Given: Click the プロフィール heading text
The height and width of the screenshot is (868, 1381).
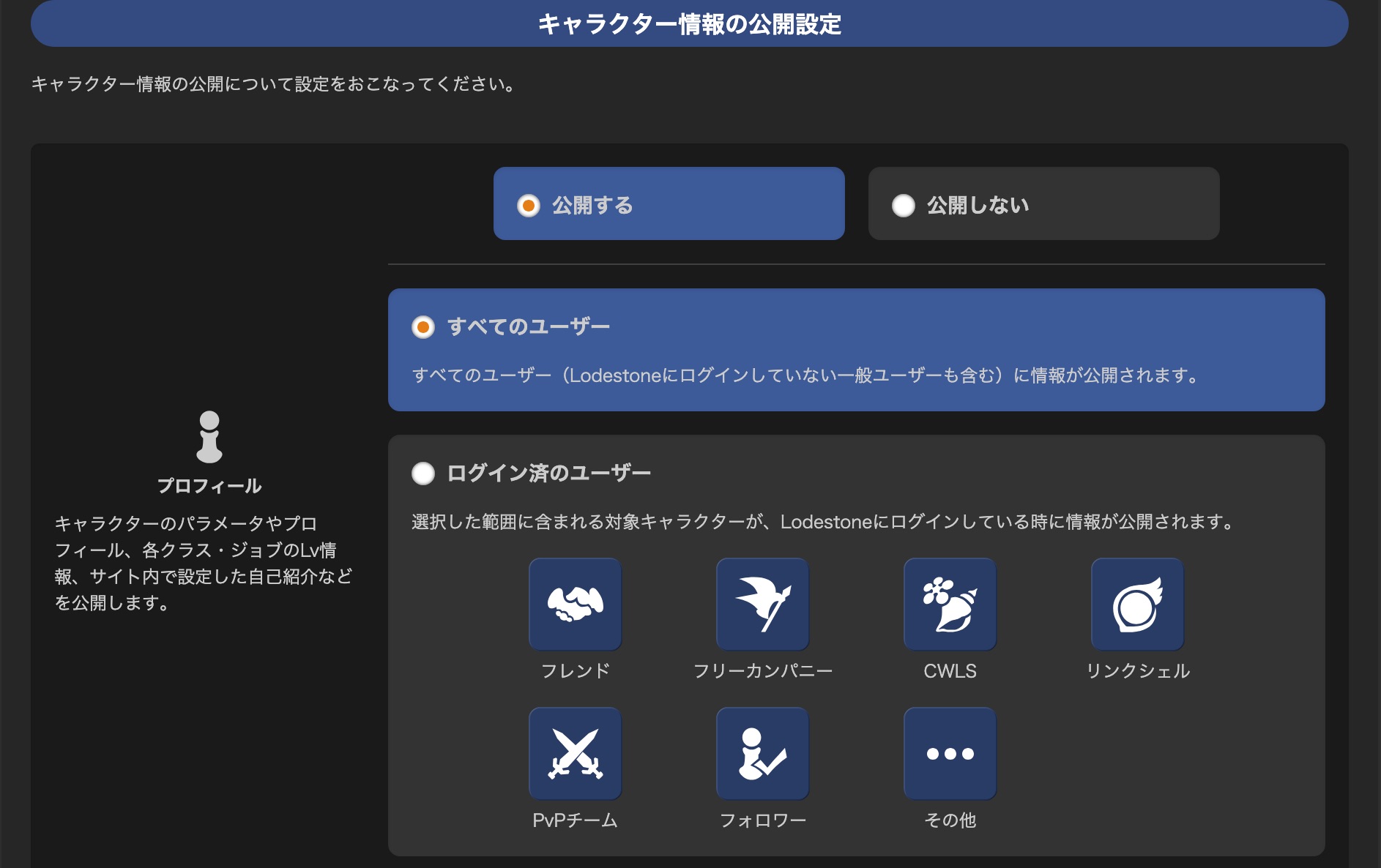Looking at the screenshot, I should [x=209, y=486].
